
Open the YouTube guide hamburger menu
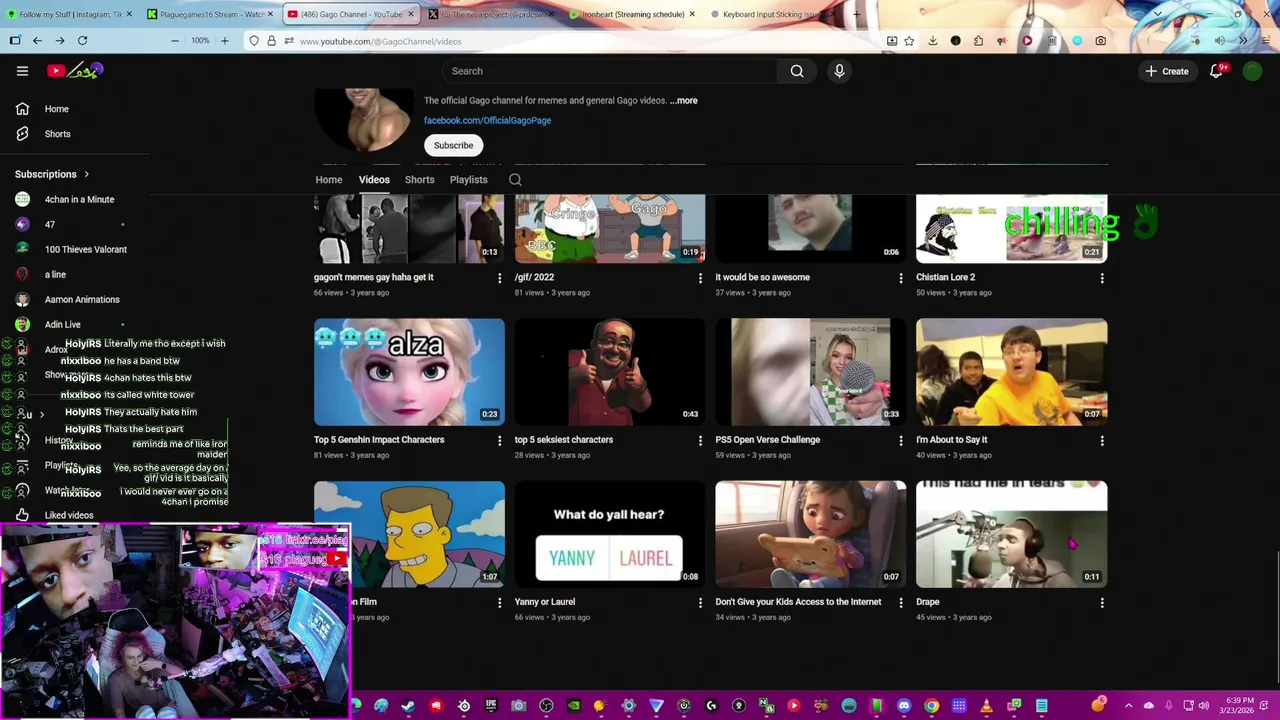tap(22, 71)
